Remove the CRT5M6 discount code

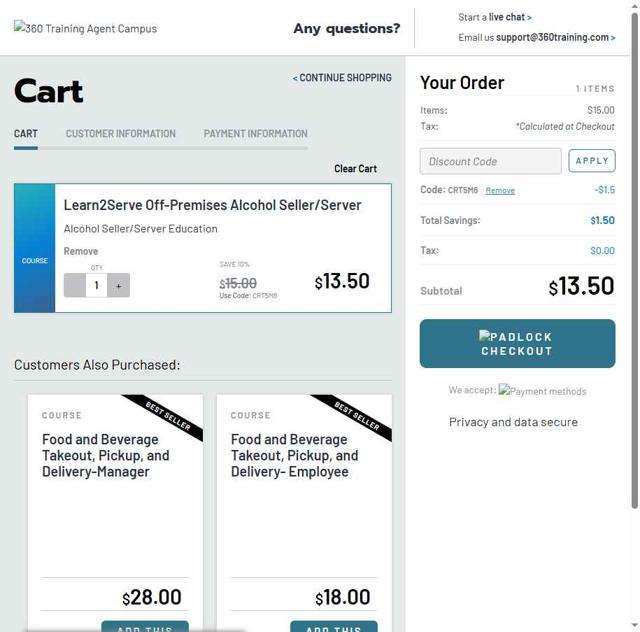500,190
